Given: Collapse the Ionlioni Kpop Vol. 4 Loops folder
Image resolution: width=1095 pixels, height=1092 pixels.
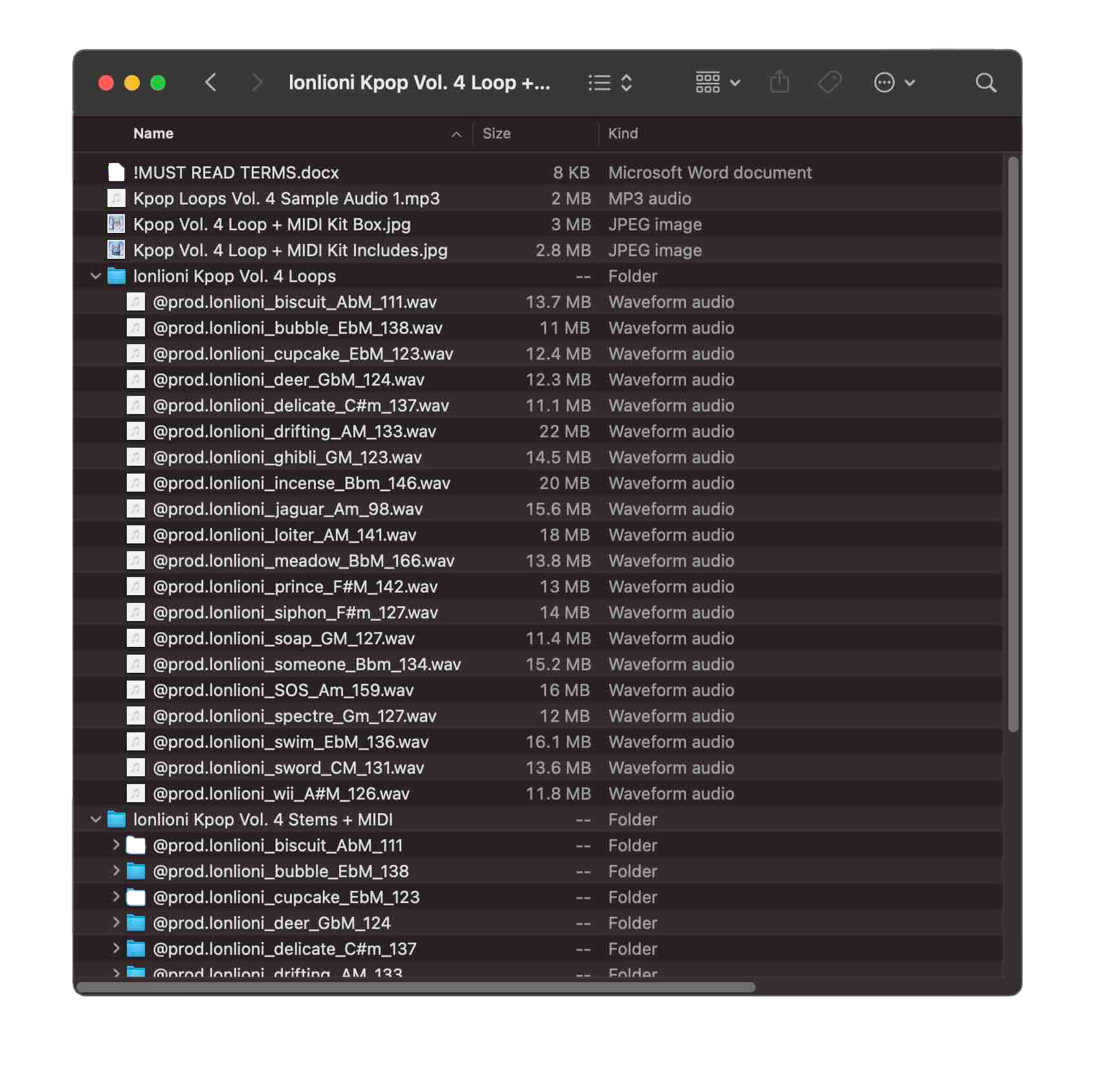Looking at the screenshot, I should tap(96, 276).
